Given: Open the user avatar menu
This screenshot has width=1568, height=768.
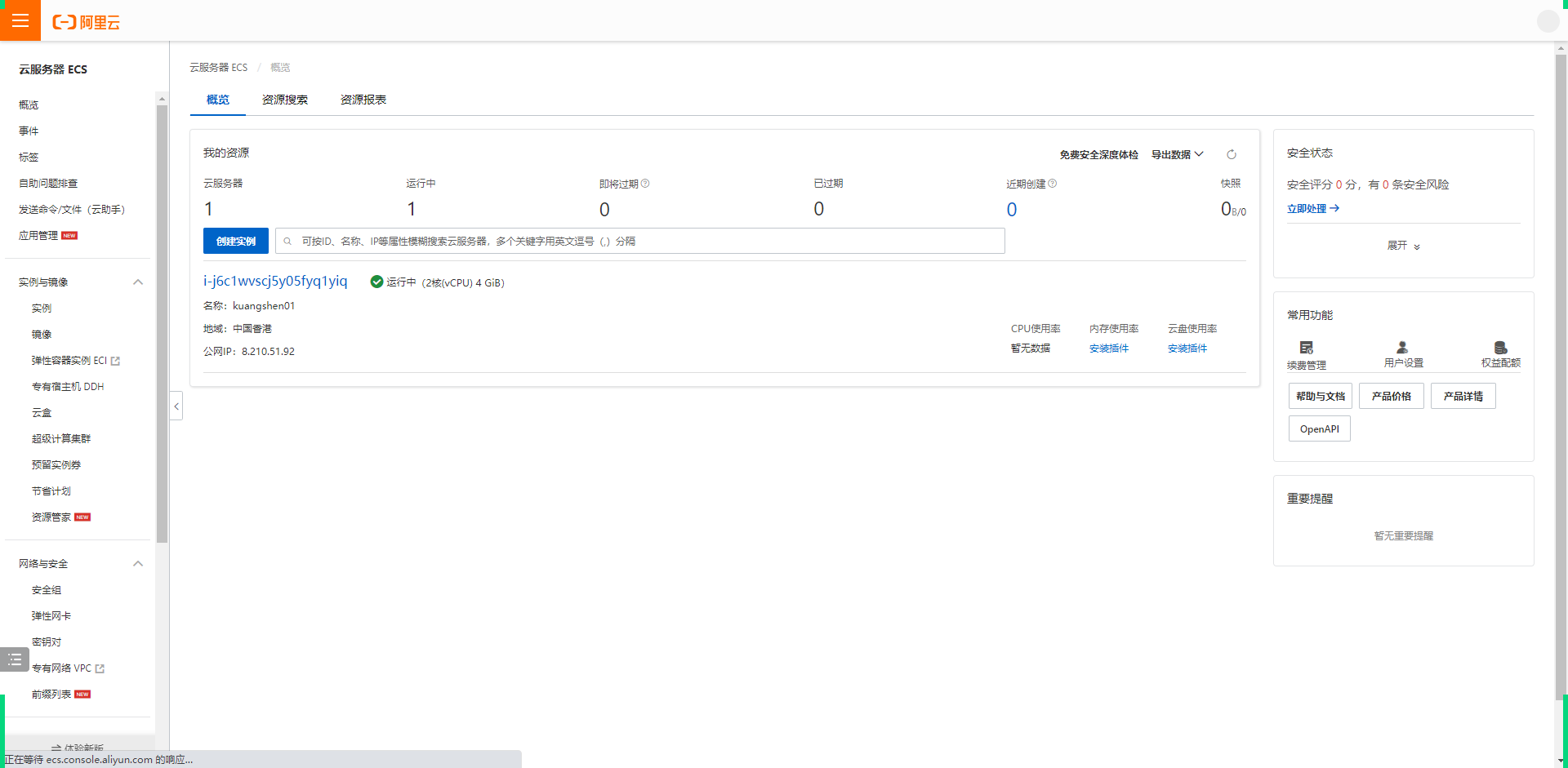Looking at the screenshot, I should pos(1548,21).
